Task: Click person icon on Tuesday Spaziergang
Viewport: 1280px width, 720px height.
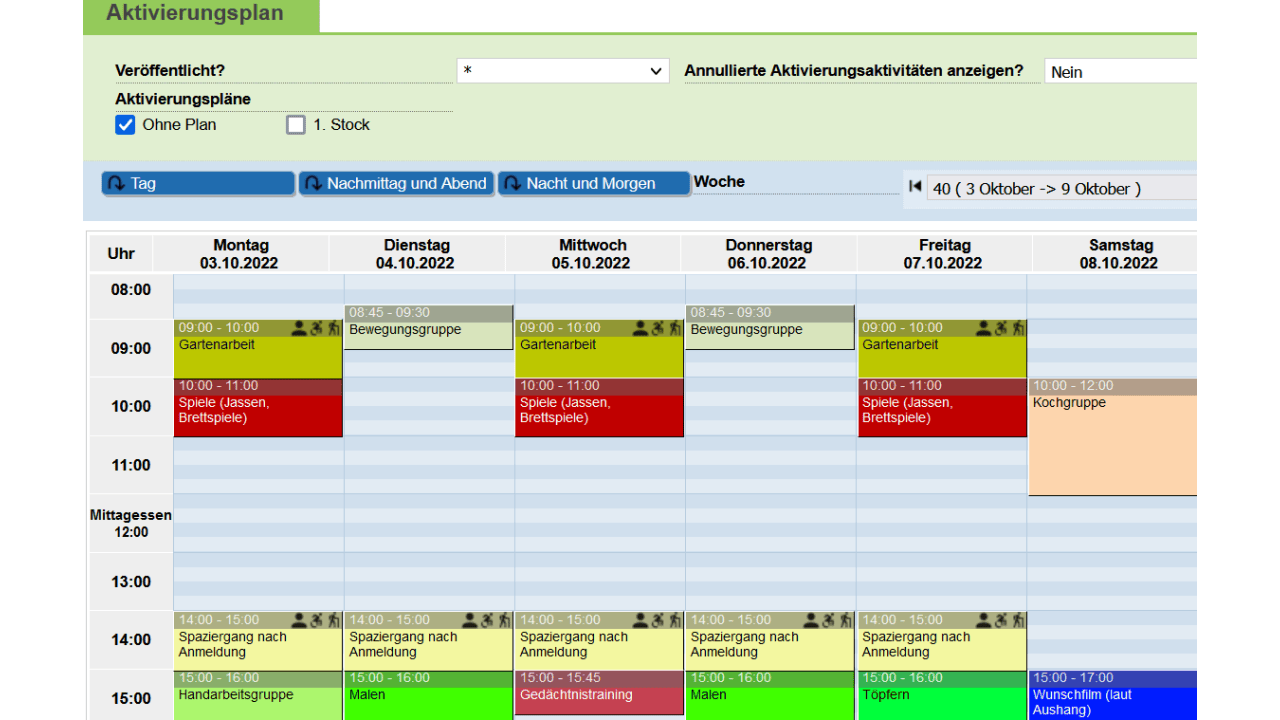Action: pyautogui.click(x=469, y=620)
